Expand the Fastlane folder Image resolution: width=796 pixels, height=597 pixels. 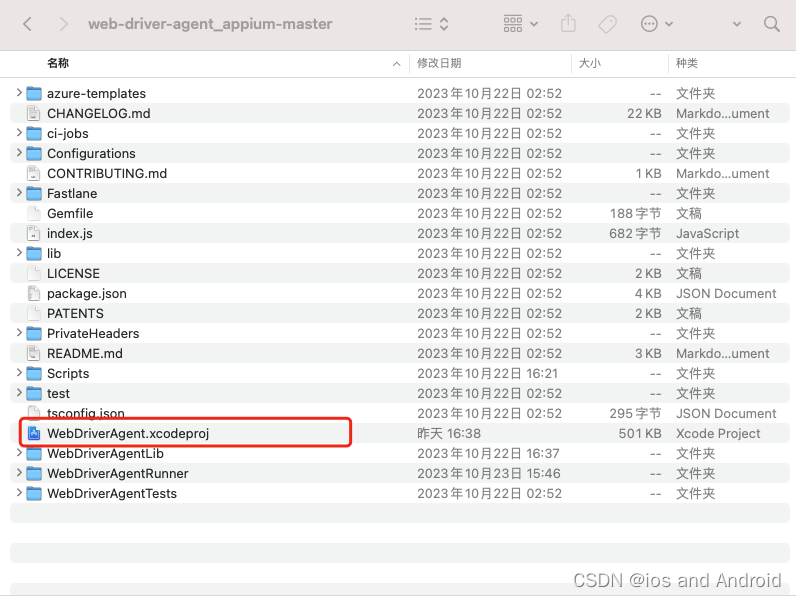[x=19, y=192]
